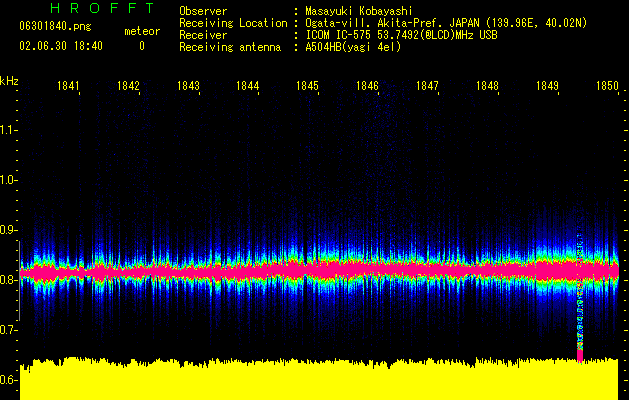This screenshot has width=629, height=400.
Task: Click the HROFFT title text
Action: 102,9
